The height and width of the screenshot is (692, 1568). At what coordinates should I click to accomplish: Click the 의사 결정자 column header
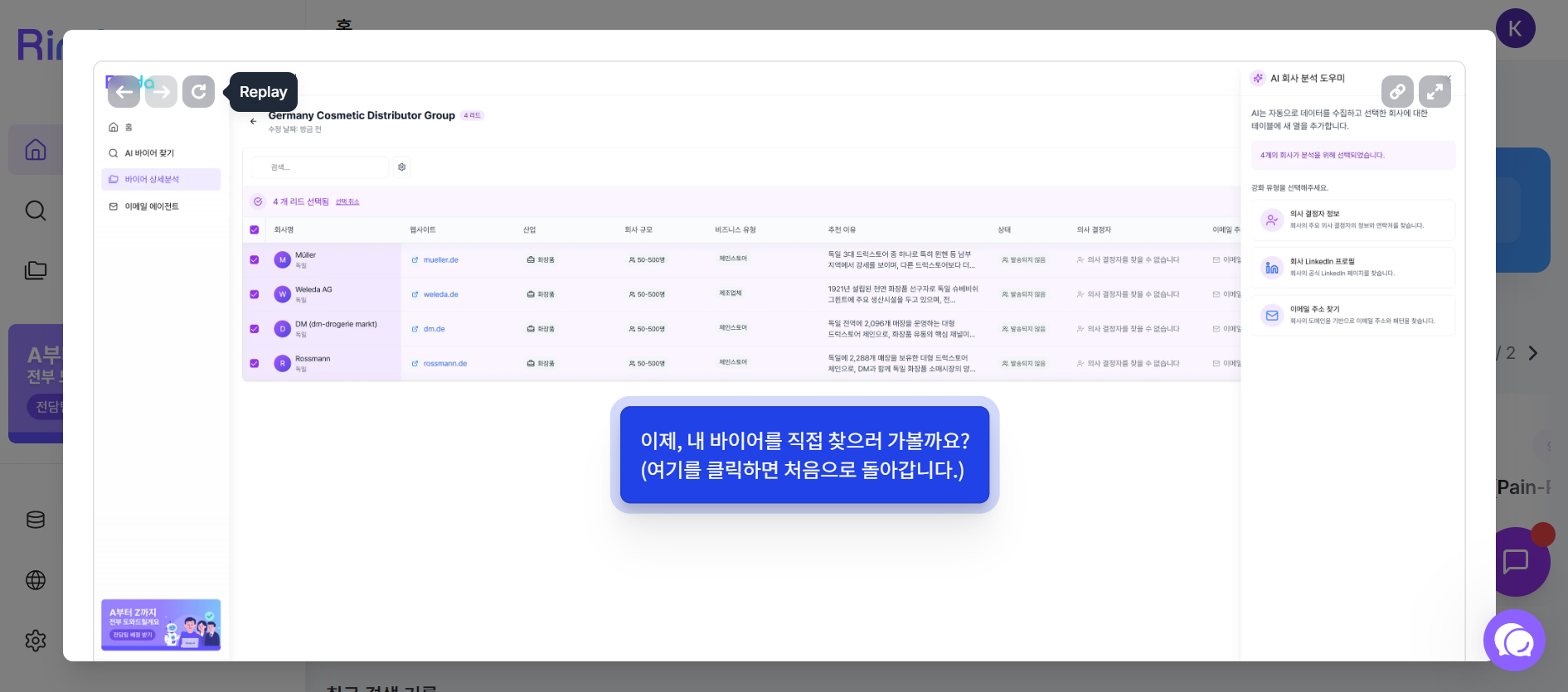pyautogui.click(x=1094, y=230)
